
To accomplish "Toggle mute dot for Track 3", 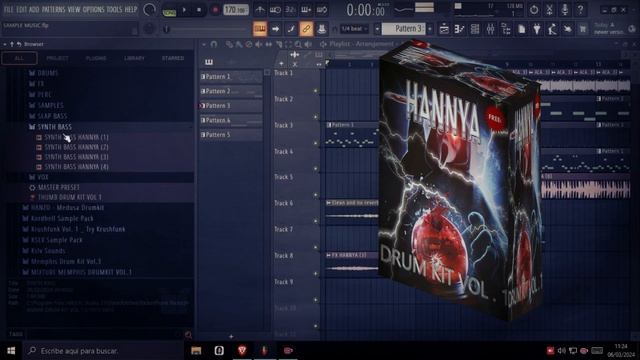I will tap(316, 143).
